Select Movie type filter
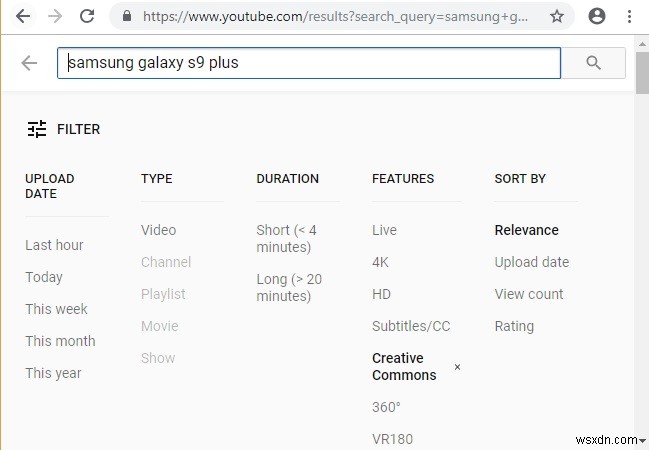The width and height of the screenshot is (649, 450). point(160,326)
